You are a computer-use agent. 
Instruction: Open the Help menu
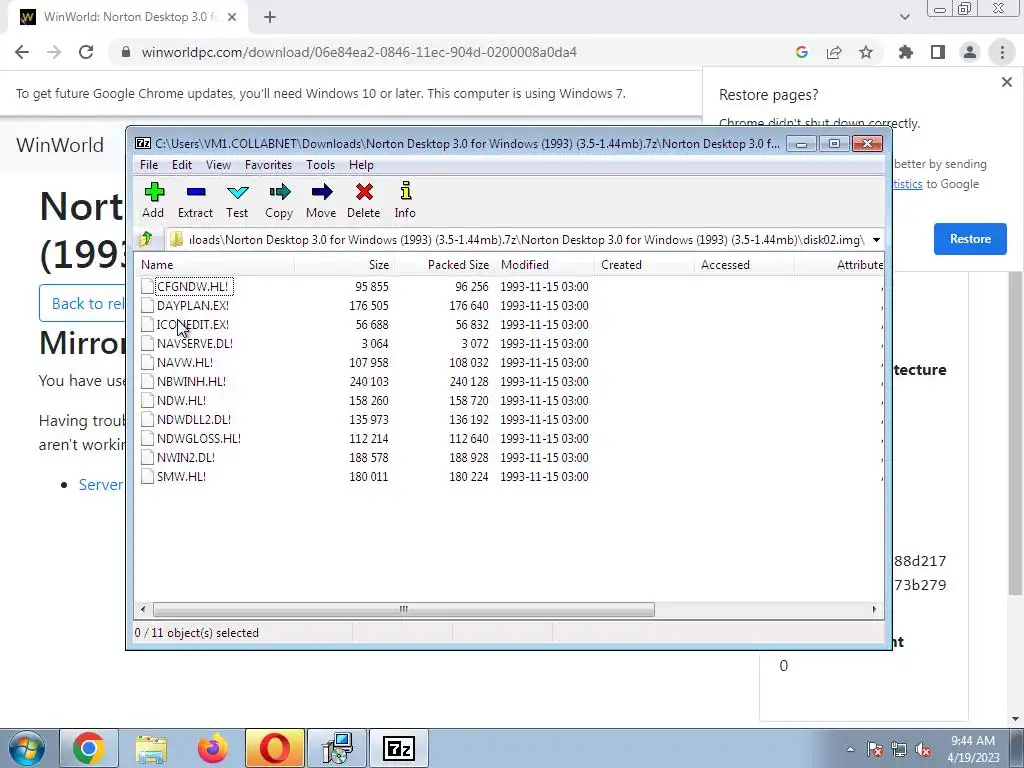[361, 165]
